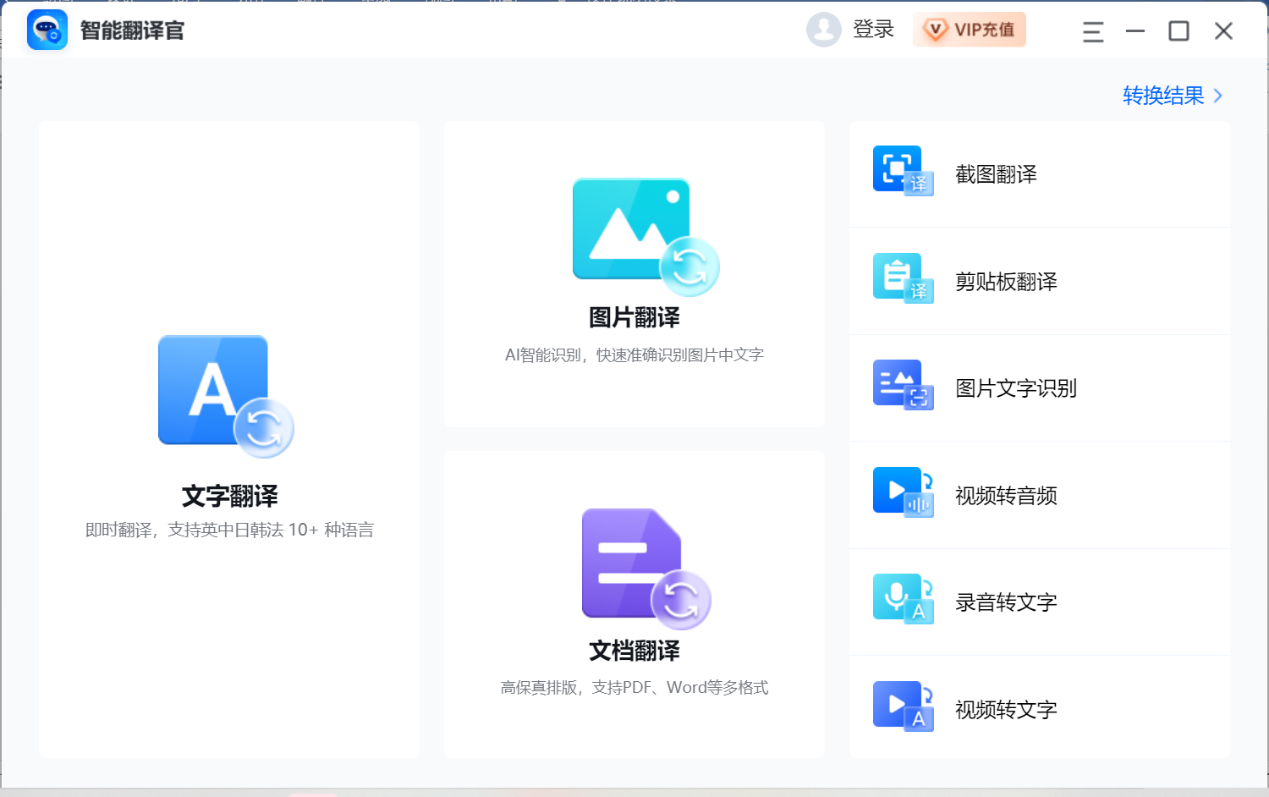Click the 图片翻译 title
This screenshot has height=797, width=1269.
635,318
